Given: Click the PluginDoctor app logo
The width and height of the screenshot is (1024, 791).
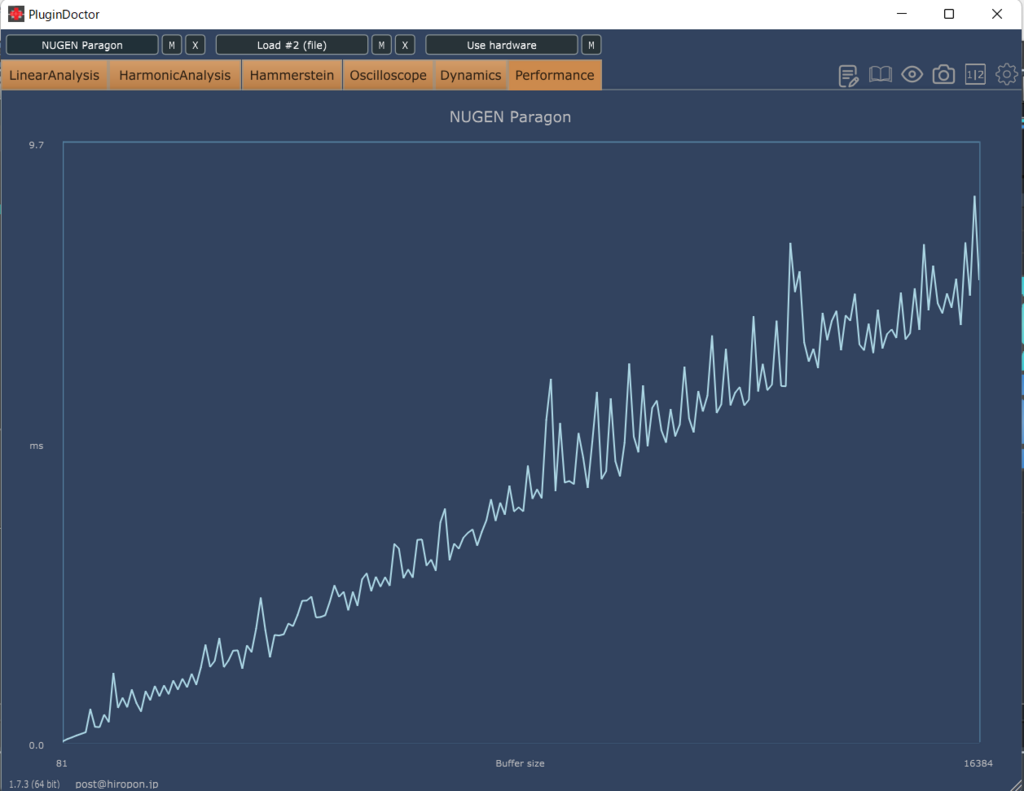Looking at the screenshot, I should pos(16,14).
